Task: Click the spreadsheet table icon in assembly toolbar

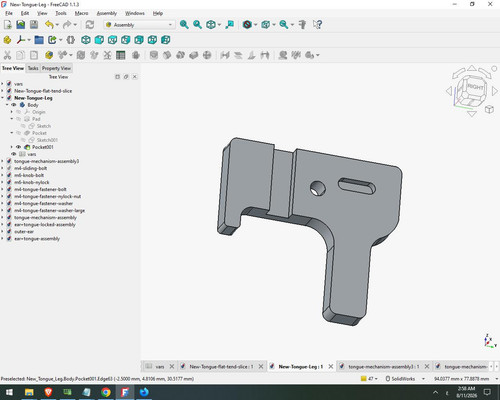Action: coord(121,55)
